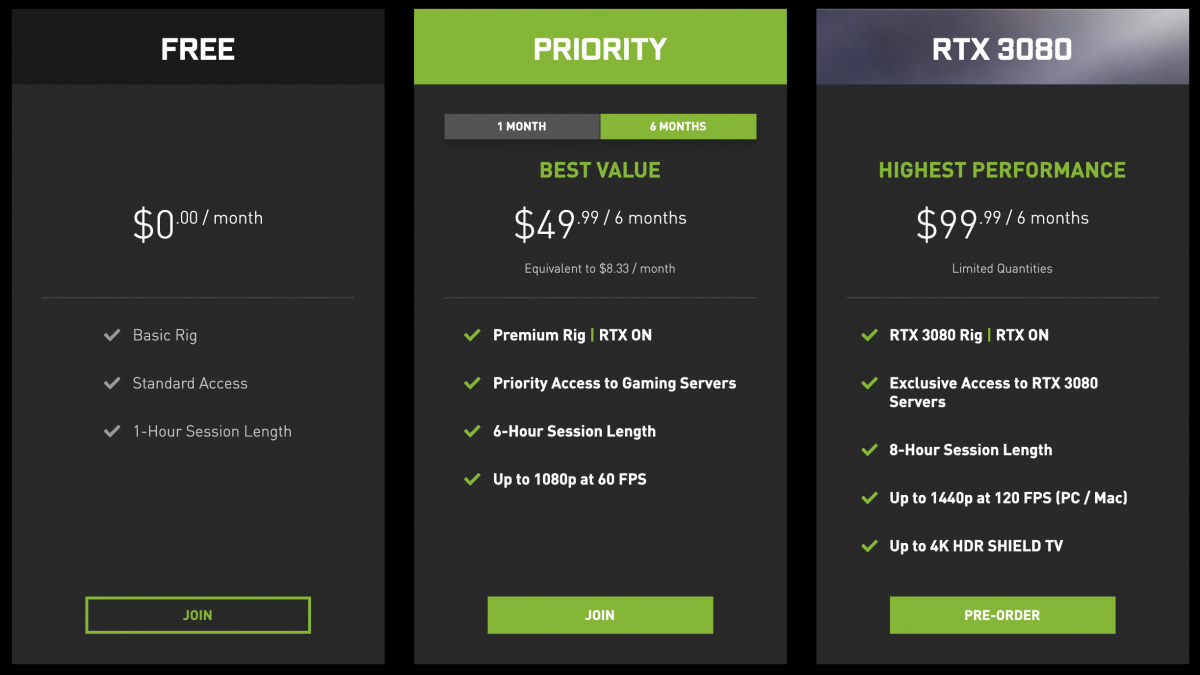Click the checkmark beside Standard Access

click(x=112, y=383)
